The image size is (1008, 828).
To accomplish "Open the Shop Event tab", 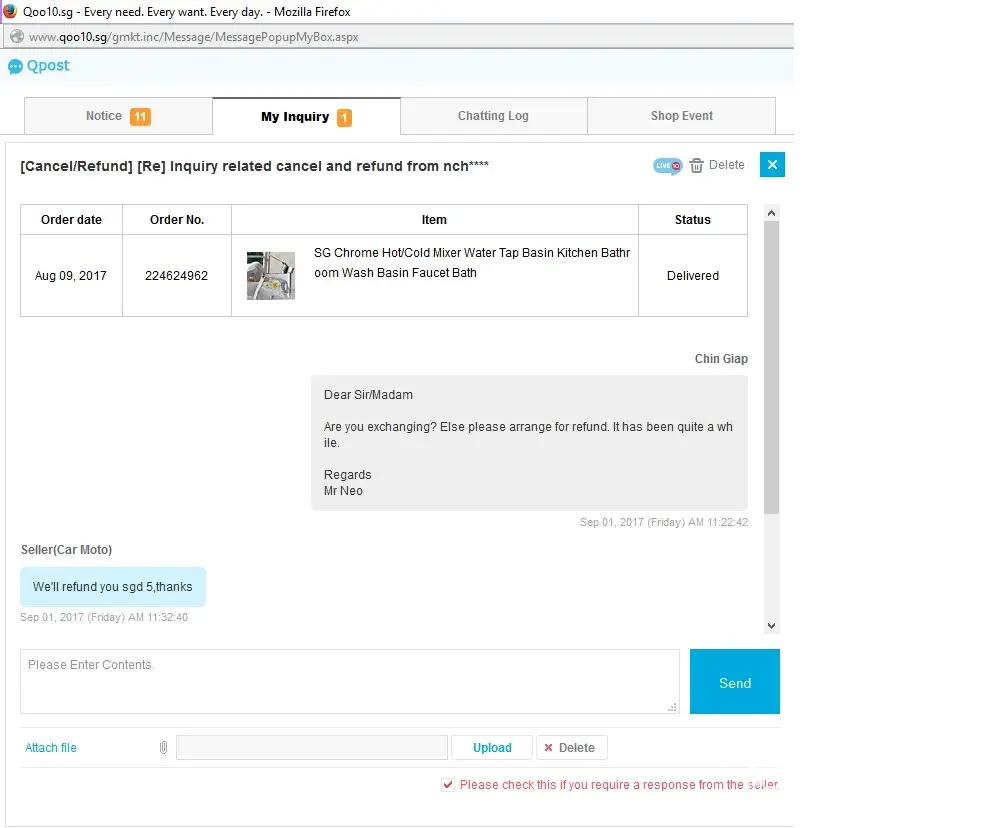I will (681, 116).
